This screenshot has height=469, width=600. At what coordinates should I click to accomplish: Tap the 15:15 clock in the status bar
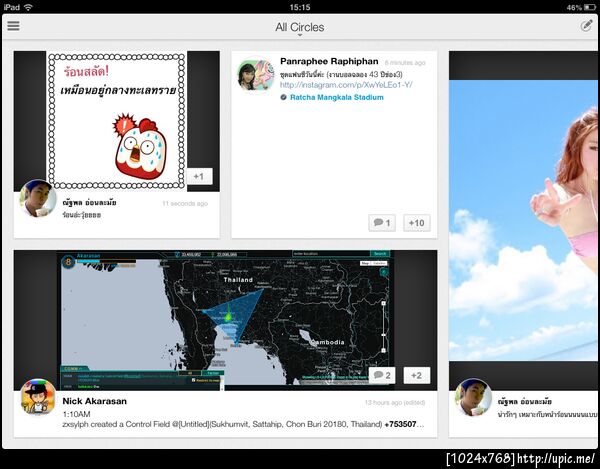coord(300,7)
